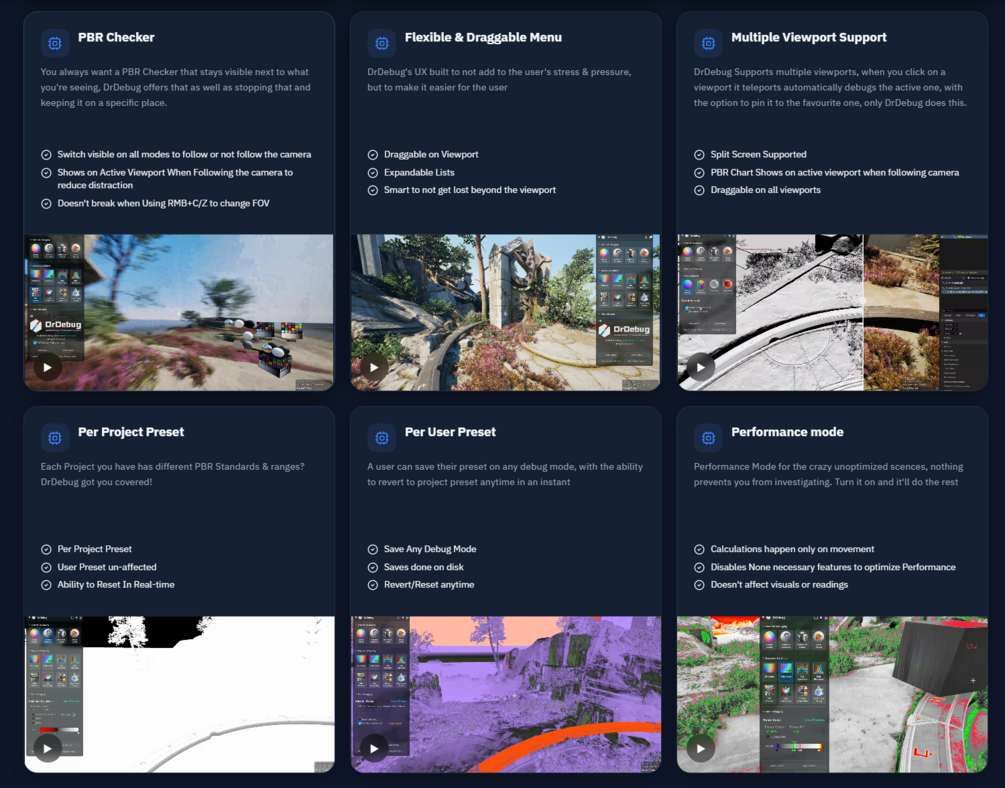Click check icon next to Saves done on disk
This screenshot has width=1005, height=788.
(x=372, y=567)
